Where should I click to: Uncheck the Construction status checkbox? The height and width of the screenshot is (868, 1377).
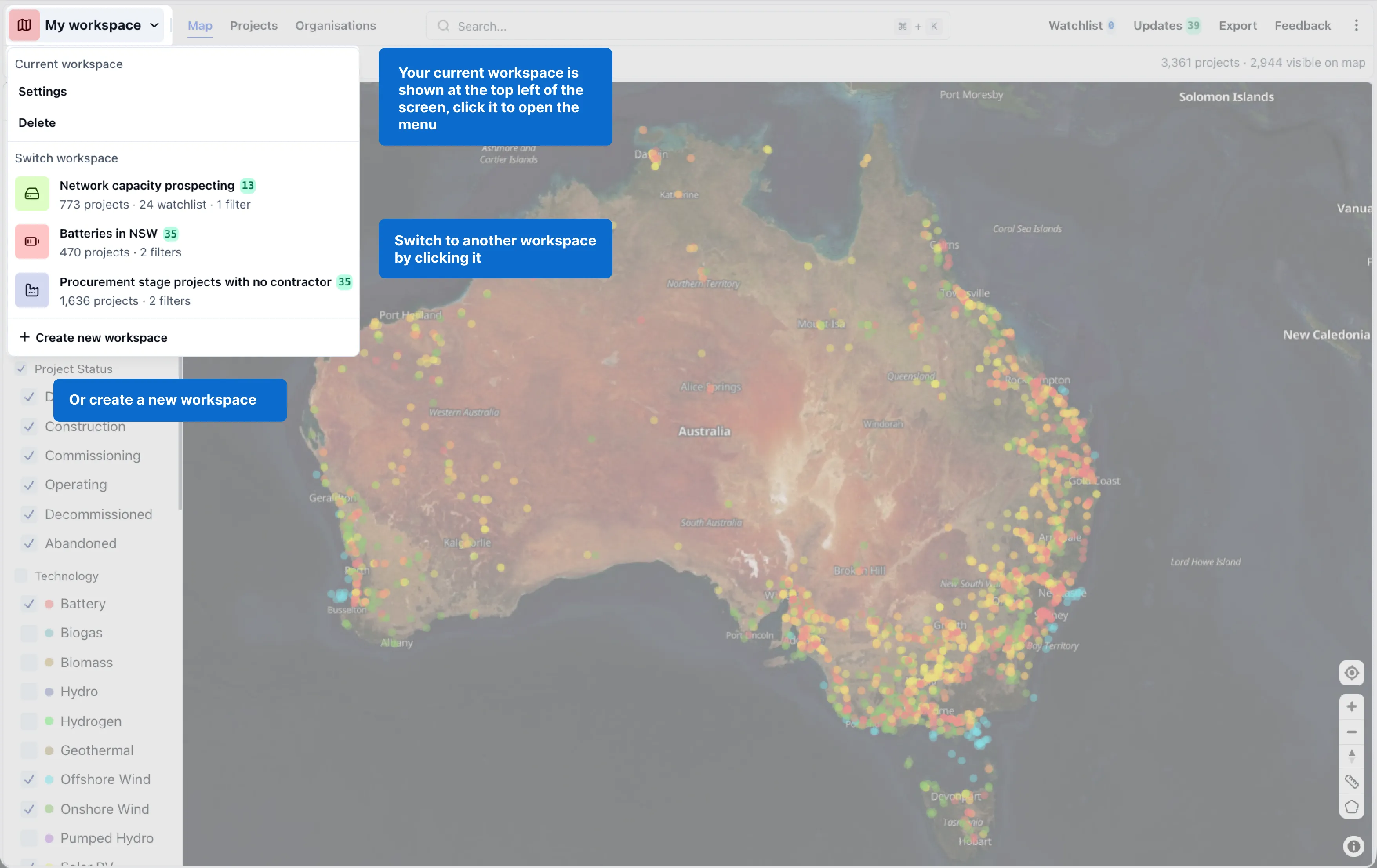(x=29, y=427)
